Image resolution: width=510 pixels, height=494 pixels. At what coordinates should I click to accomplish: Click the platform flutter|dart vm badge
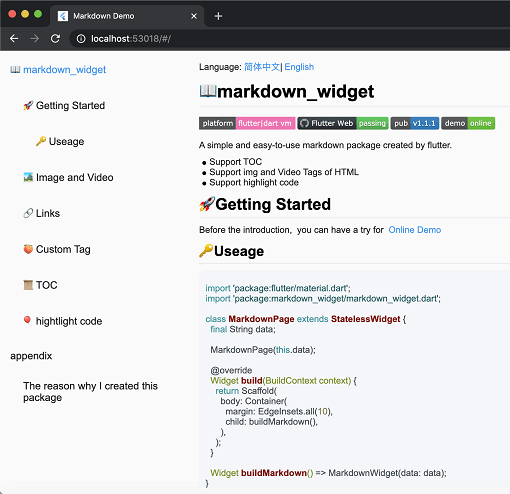247,123
